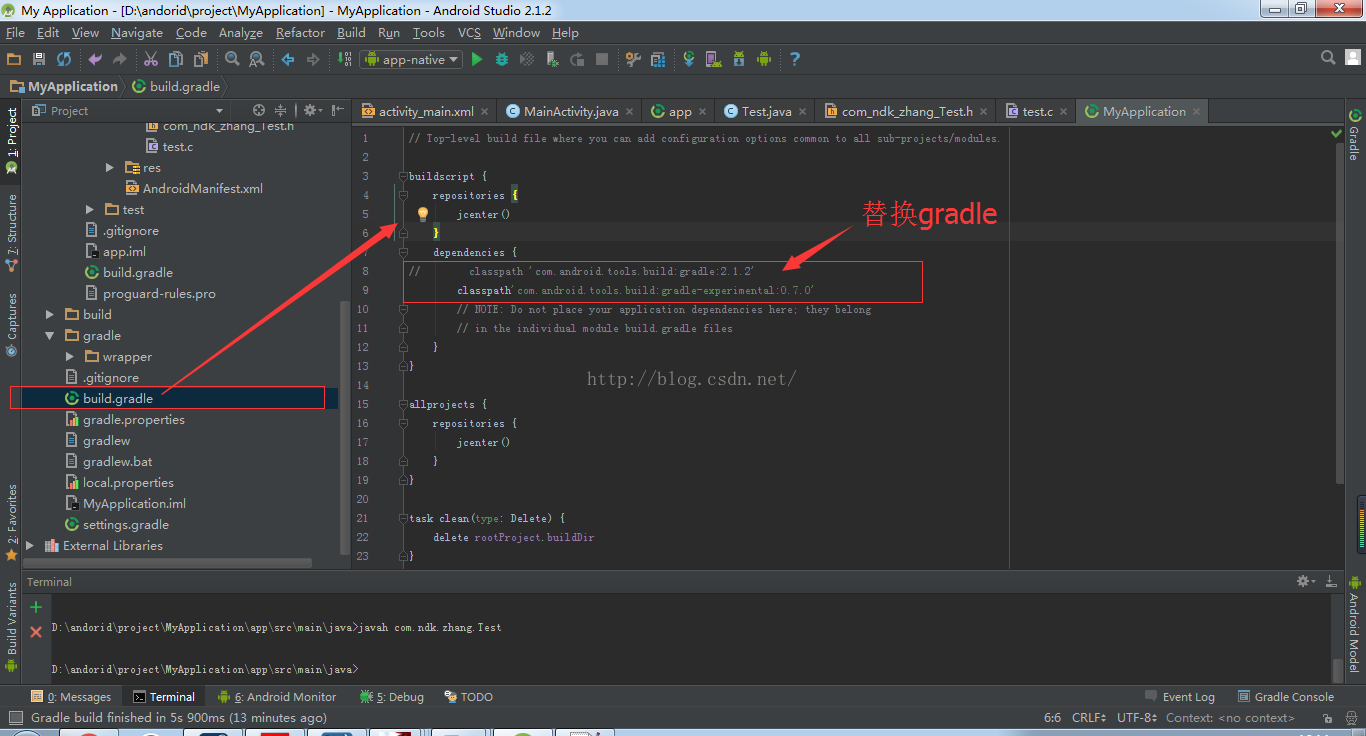Toggle the Build Variants side tool window
Viewport: 1366px width, 736px height.
(12, 627)
